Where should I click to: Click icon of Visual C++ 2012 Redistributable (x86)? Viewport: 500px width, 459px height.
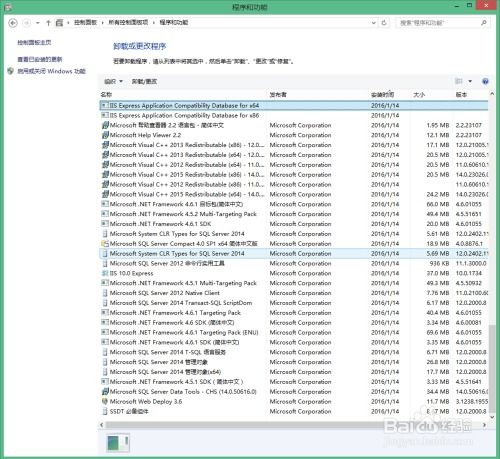(105, 184)
